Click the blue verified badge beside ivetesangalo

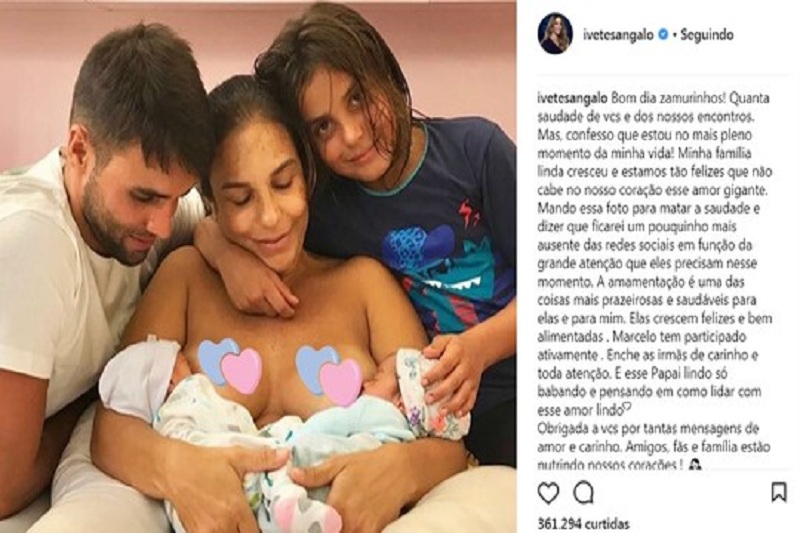(663, 35)
